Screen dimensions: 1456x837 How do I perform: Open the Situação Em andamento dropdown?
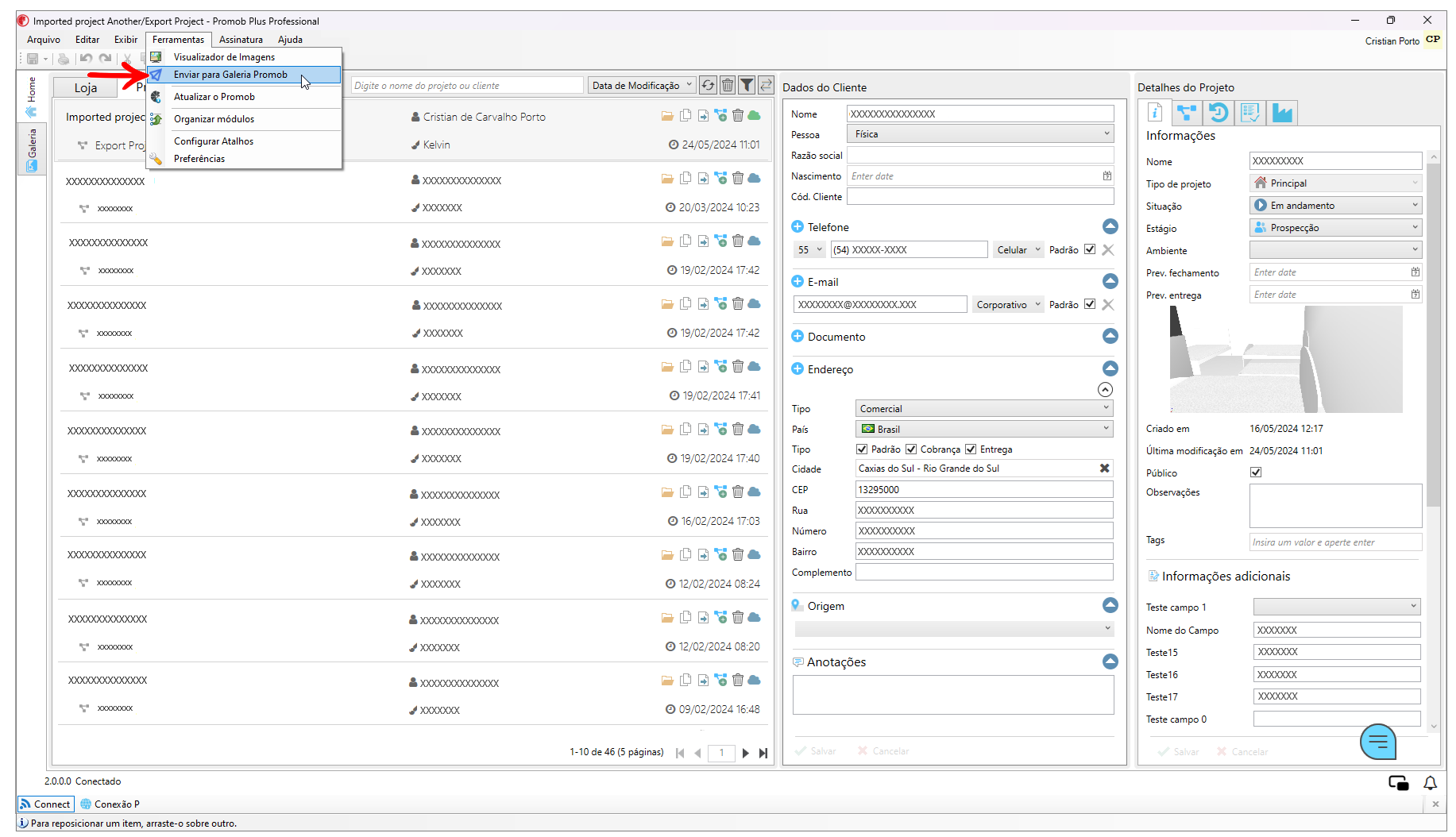[x=1336, y=206]
